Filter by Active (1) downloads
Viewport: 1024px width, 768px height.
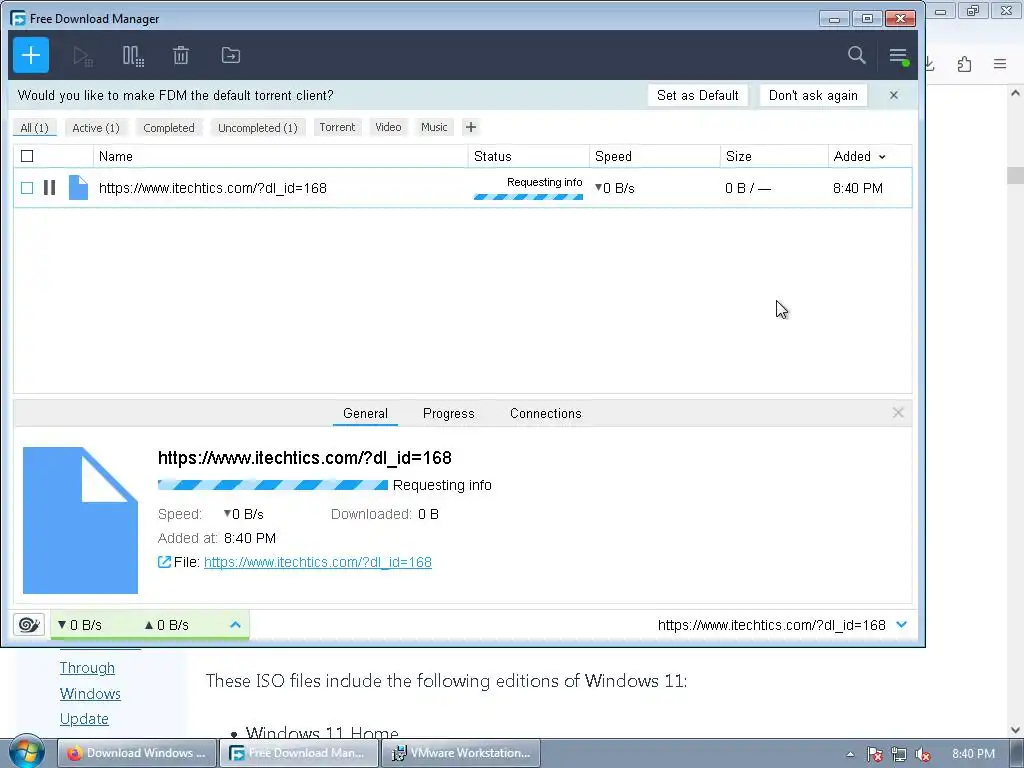tap(96, 127)
